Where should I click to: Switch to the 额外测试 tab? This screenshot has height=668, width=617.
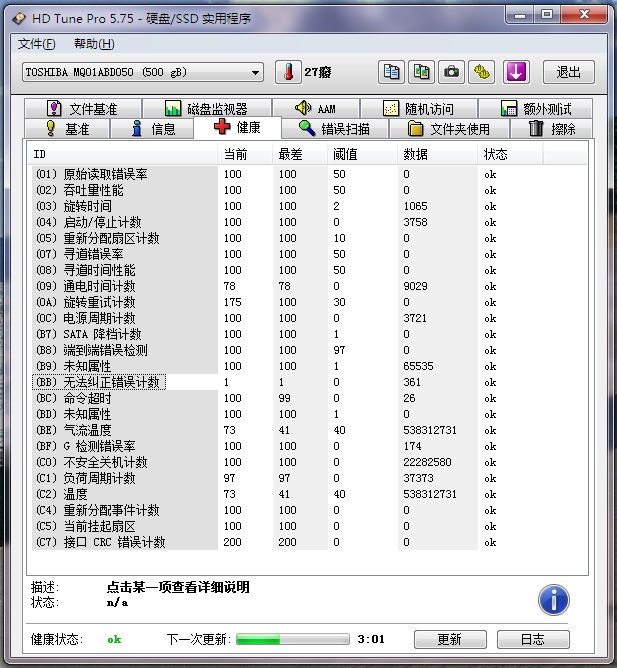[x=535, y=109]
